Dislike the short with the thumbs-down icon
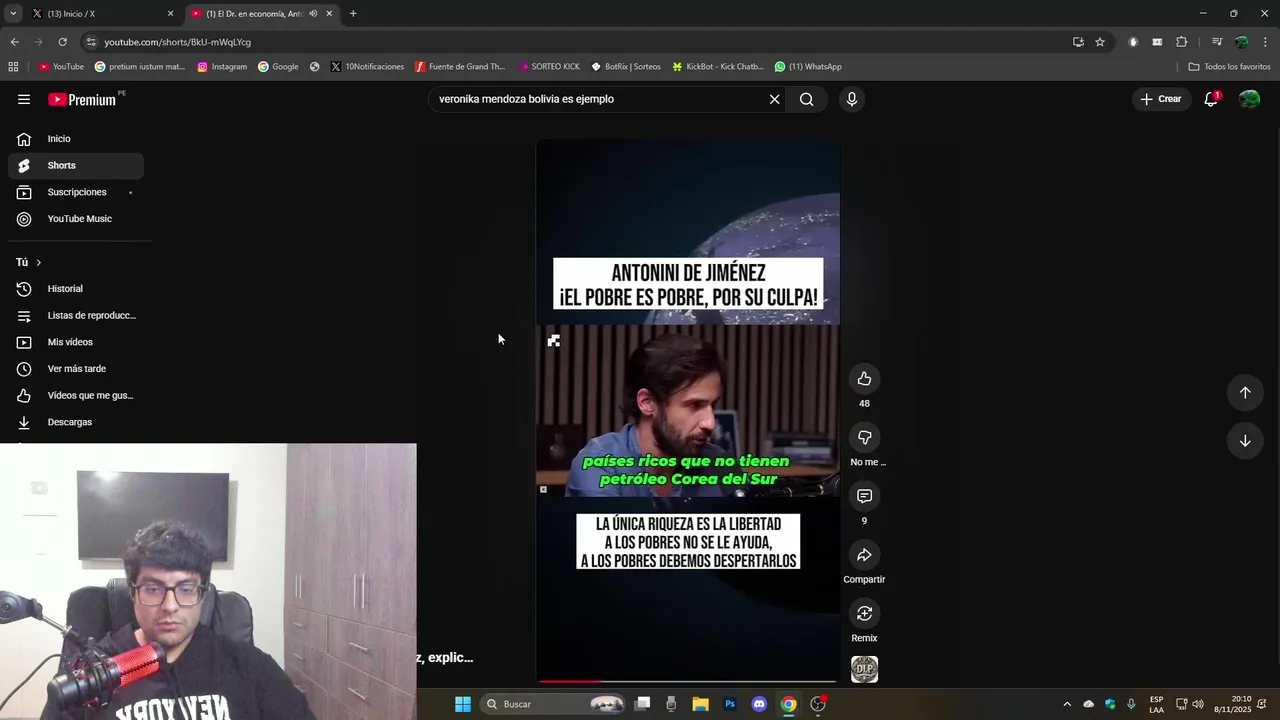This screenshot has height=720, width=1280. tap(864, 438)
